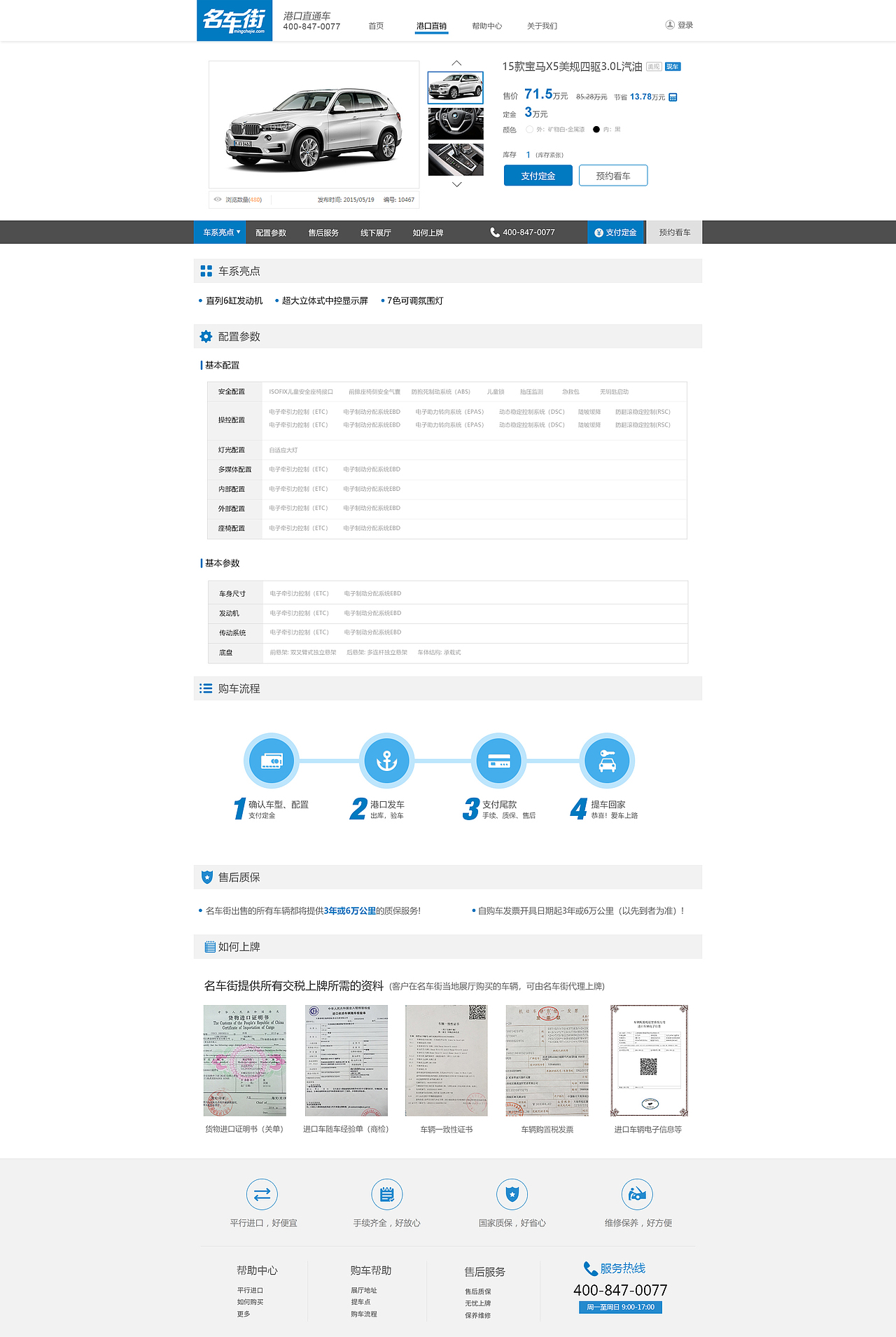
Task: Open footer link 平行进口
Action: point(250,1290)
